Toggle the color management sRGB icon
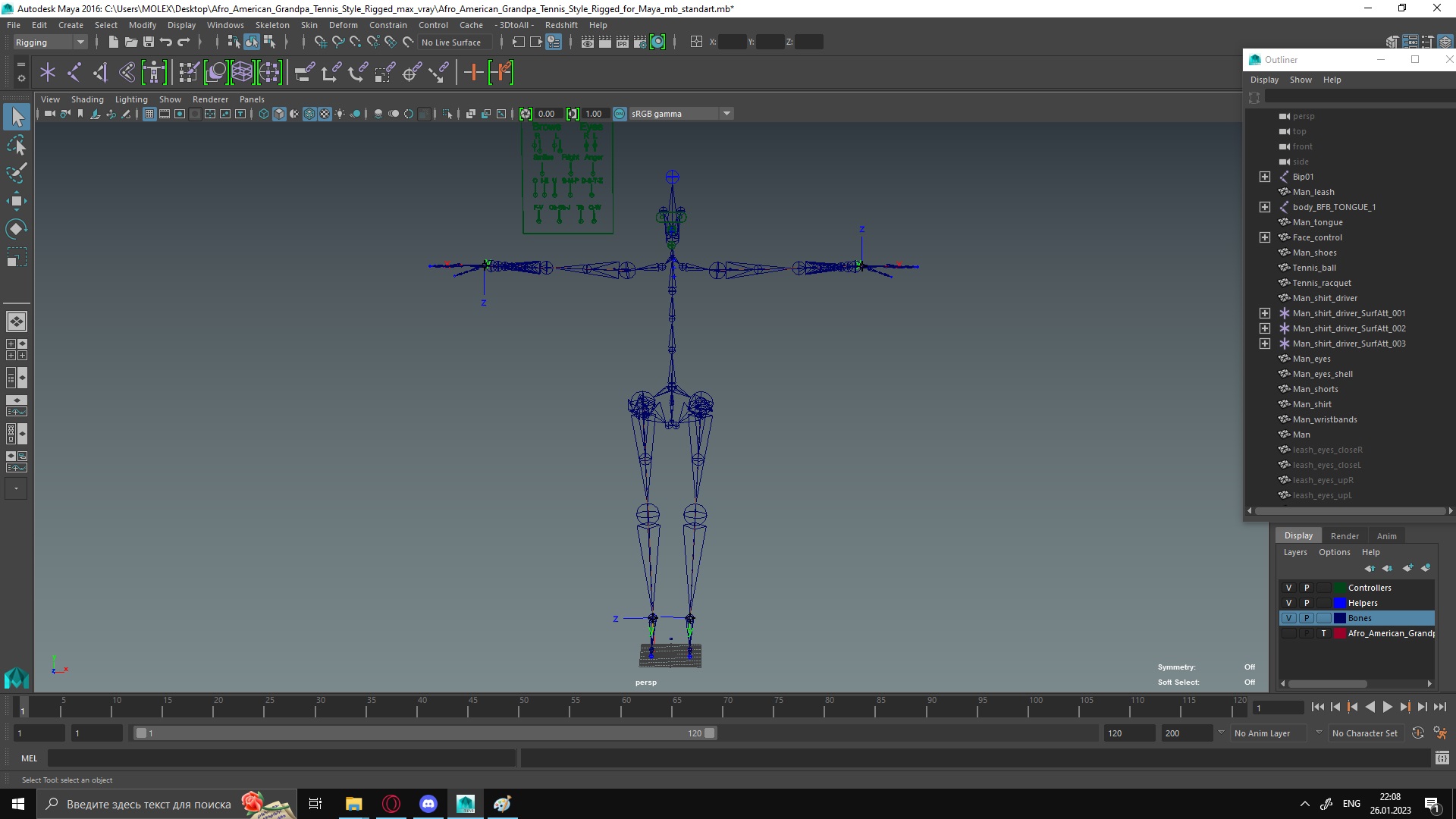The image size is (1456, 819). (x=620, y=114)
